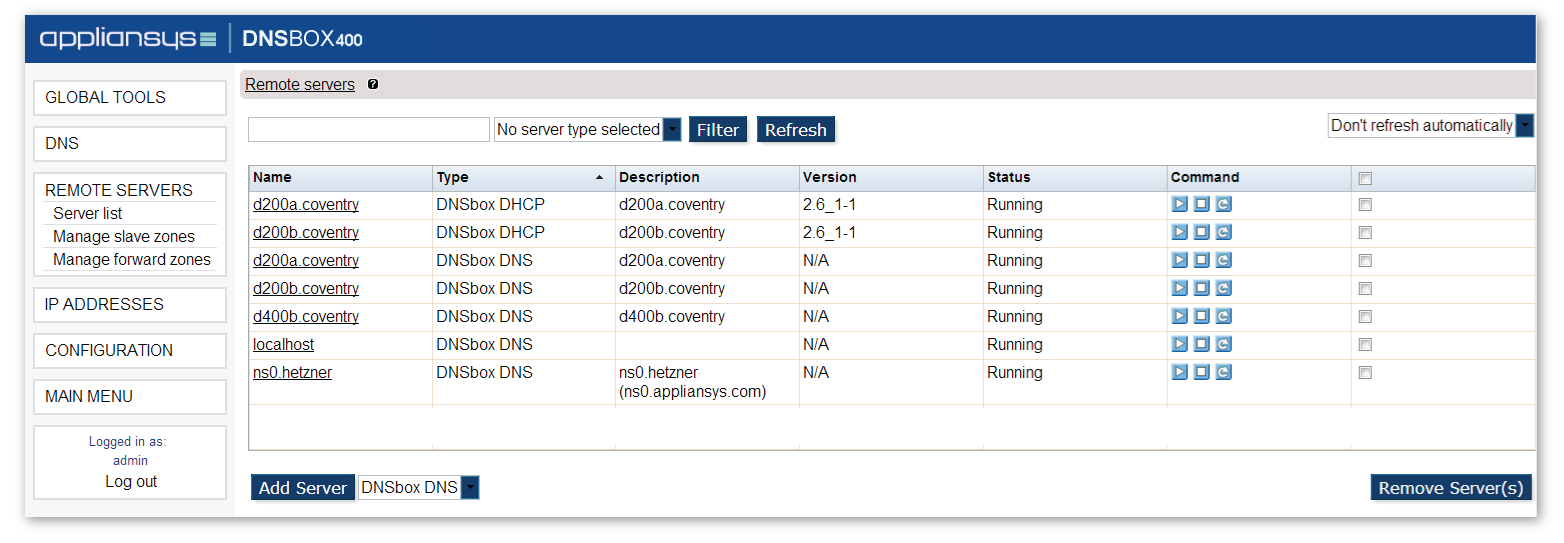1564x543 pixels.
Task: Restart the d200a.coventry DHCP server
Action: click(x=1224, y=204)
